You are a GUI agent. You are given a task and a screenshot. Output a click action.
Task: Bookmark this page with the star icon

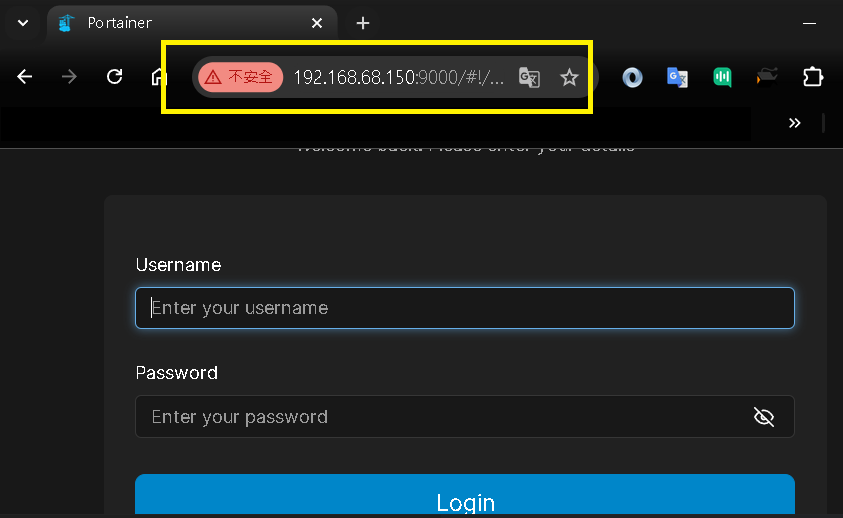pyautogui.click(x=569, y=77)
